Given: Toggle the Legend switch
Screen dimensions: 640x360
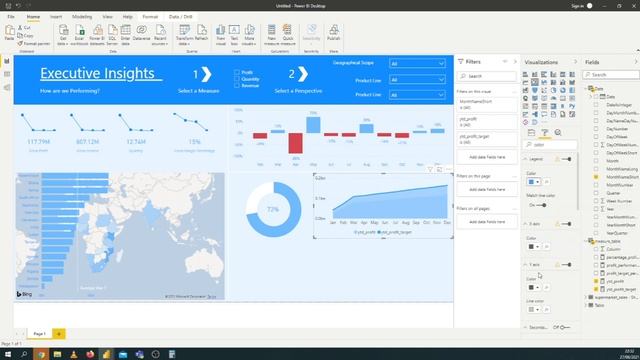Looking at the screenshot, I should pyautogui.click(x=567, y=159).
